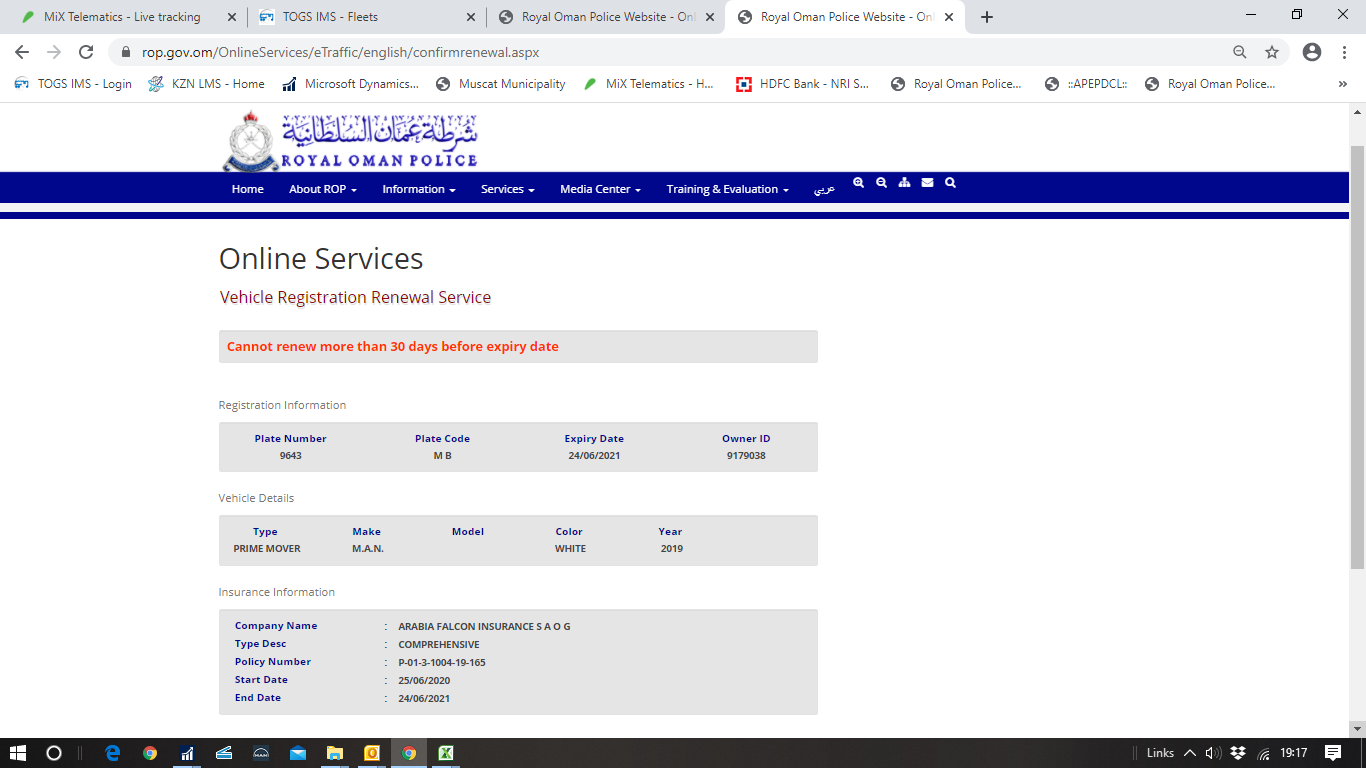This screenshot has width=1366, height=768.
Task: Expand the About ROP dropdown menu
Action: click(x=322, y=189)
